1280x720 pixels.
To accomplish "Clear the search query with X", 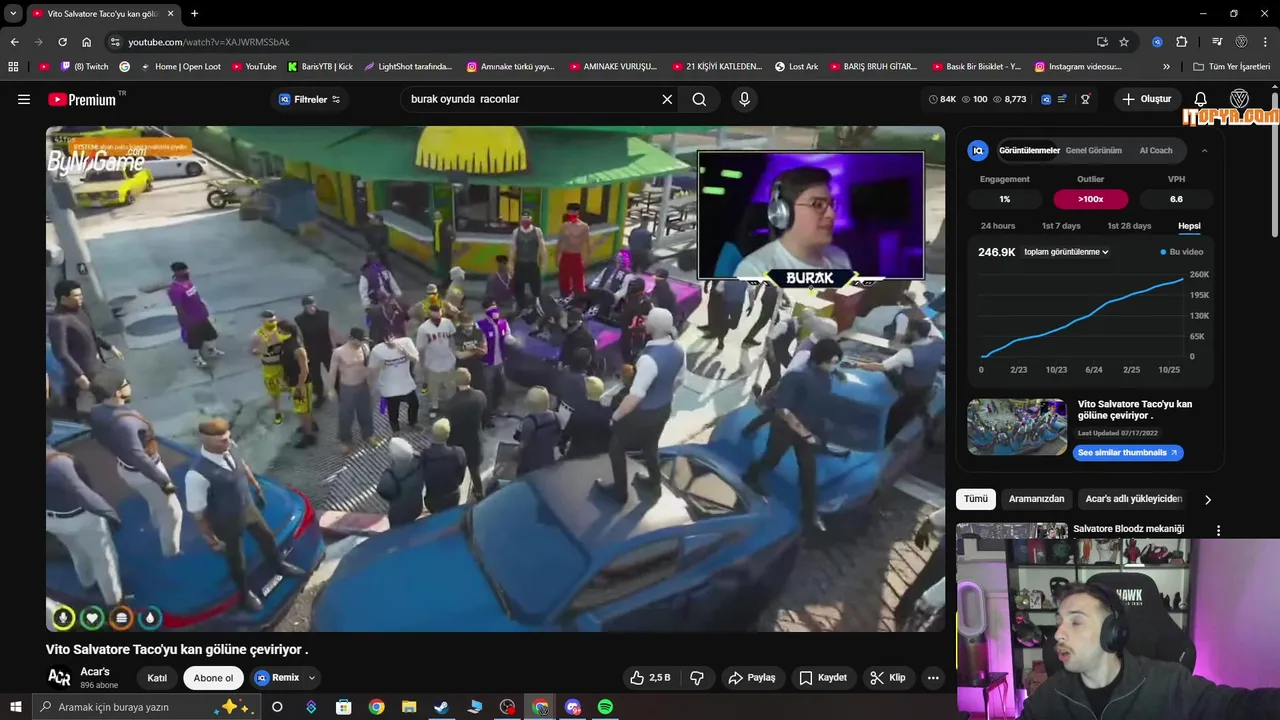I will tap(667, 99).
